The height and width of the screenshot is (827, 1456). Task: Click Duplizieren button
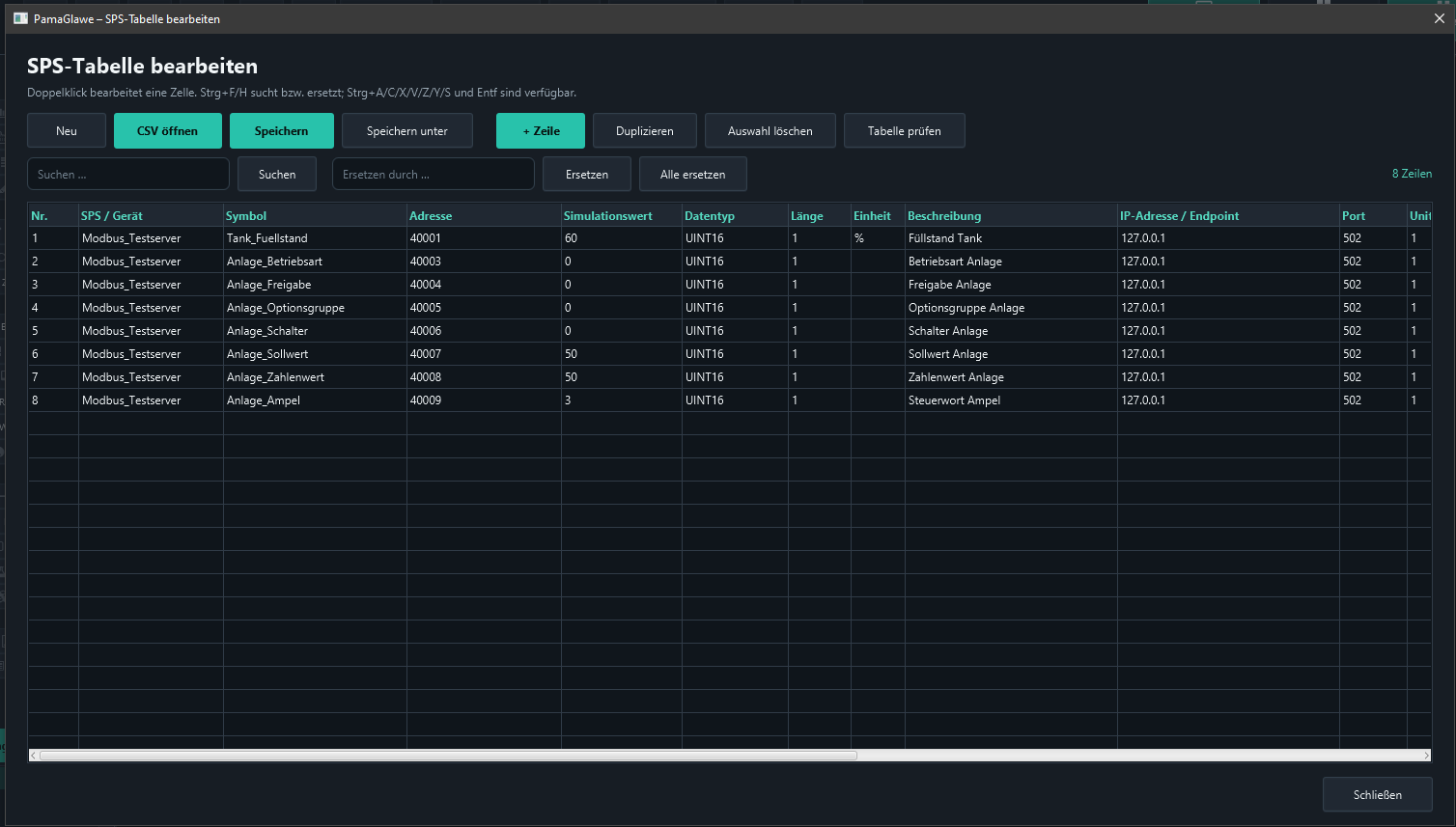645,131
